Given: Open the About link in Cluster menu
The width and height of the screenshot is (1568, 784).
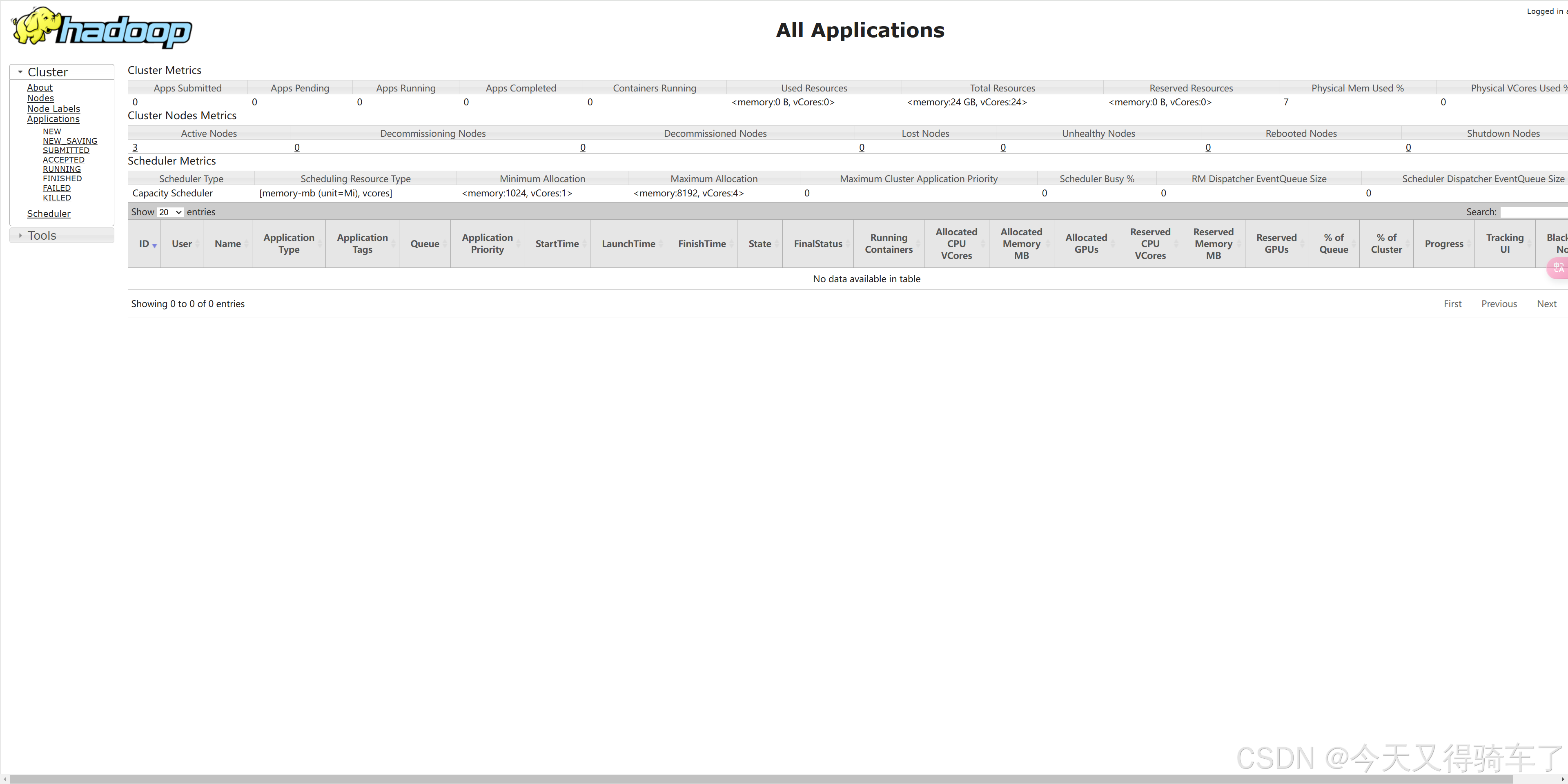Looking at the screenshot, I should 40,88.
